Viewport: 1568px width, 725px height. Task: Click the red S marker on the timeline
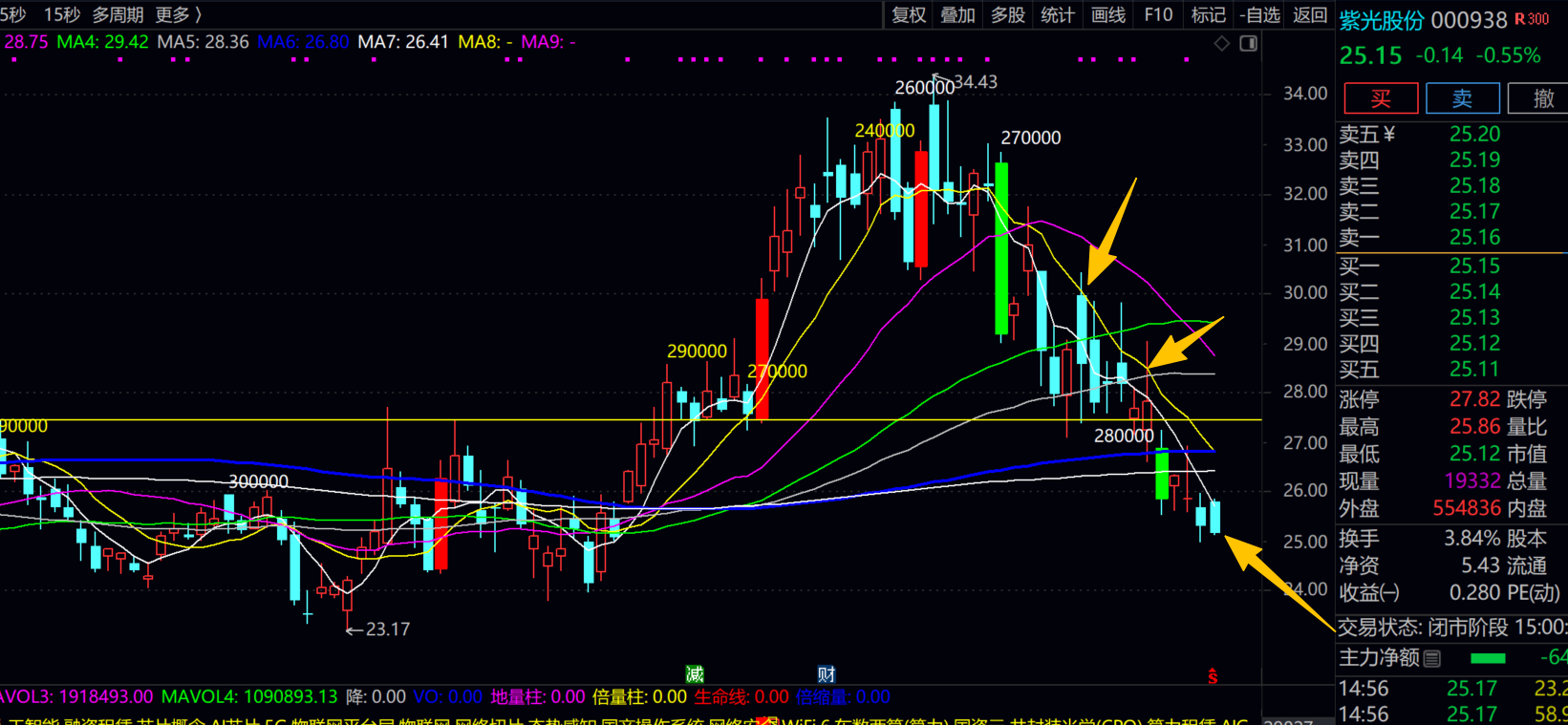click(x=1213, y=675)
